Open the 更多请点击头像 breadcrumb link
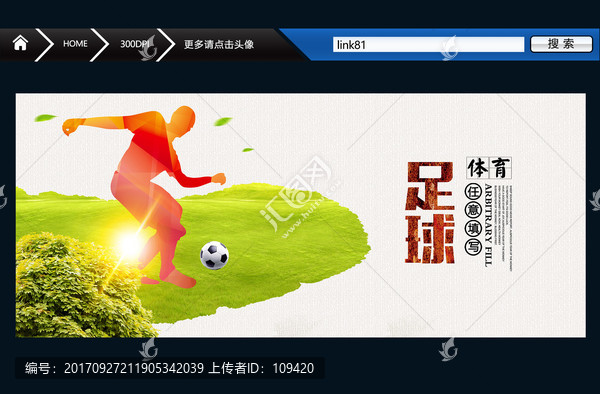The height and width of the screenshot is (394, 600). point(219,44)
